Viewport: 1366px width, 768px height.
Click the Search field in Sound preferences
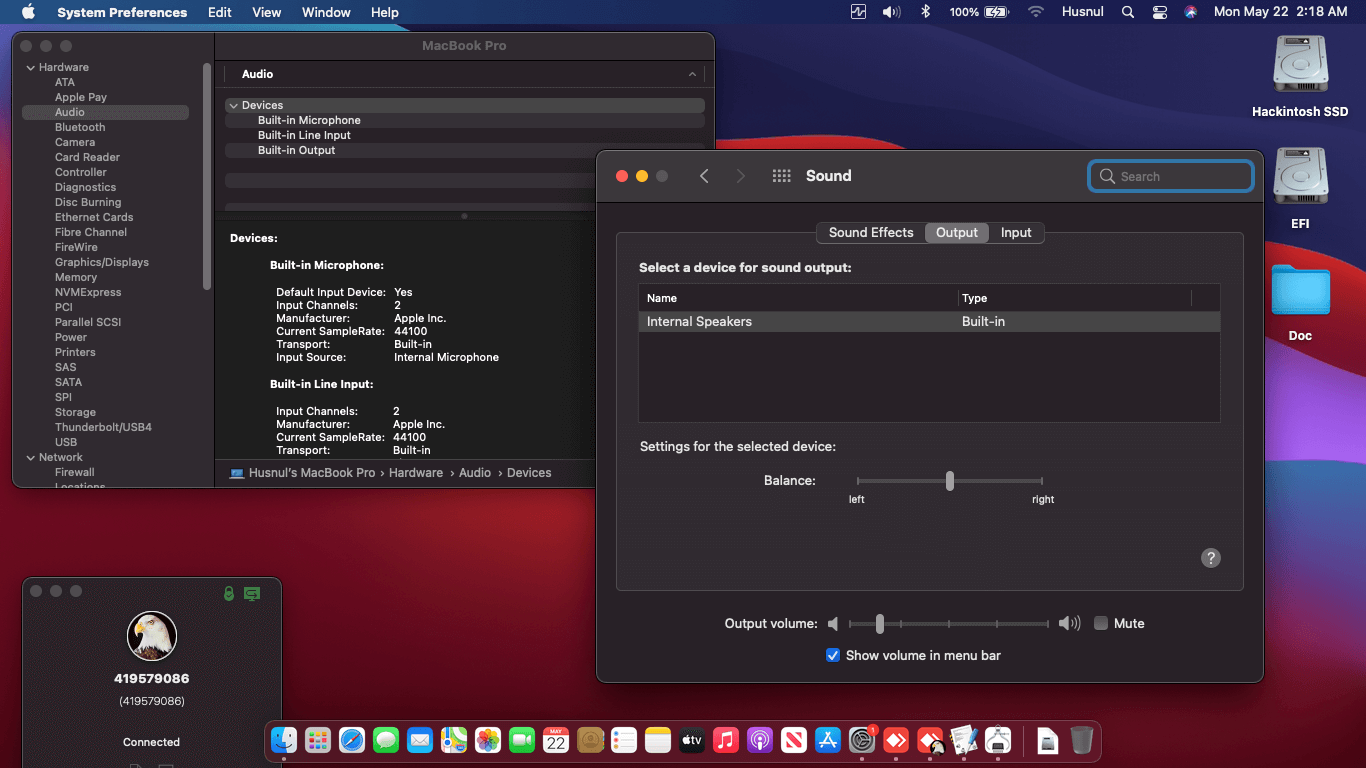[1170, 176]
